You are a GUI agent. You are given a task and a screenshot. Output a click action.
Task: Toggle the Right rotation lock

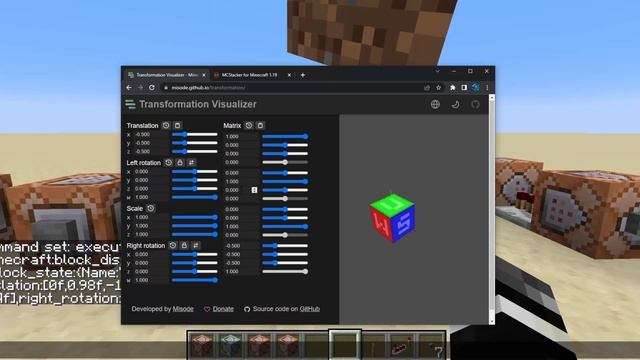pos(184,245)
